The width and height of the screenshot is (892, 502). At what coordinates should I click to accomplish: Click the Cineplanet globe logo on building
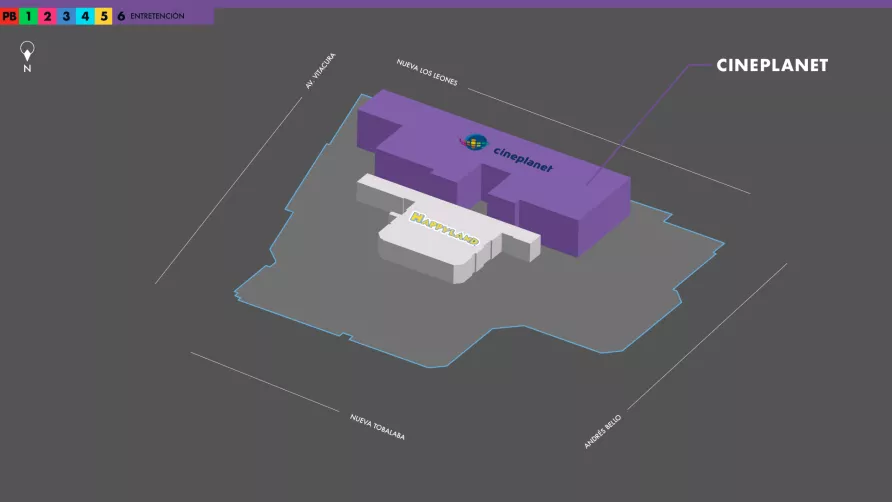[474, 142]
